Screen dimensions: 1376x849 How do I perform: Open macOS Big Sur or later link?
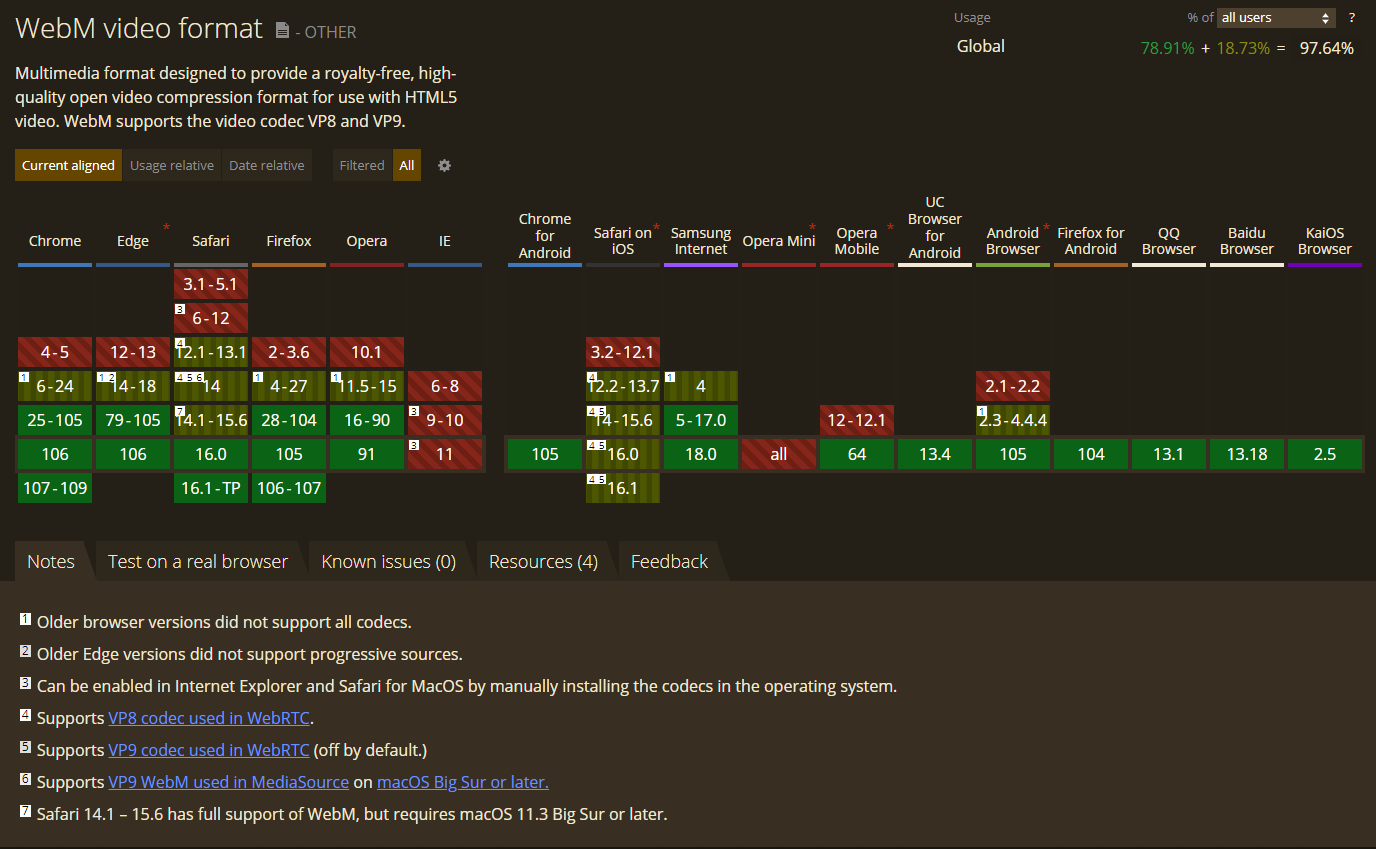coord(463,782)
